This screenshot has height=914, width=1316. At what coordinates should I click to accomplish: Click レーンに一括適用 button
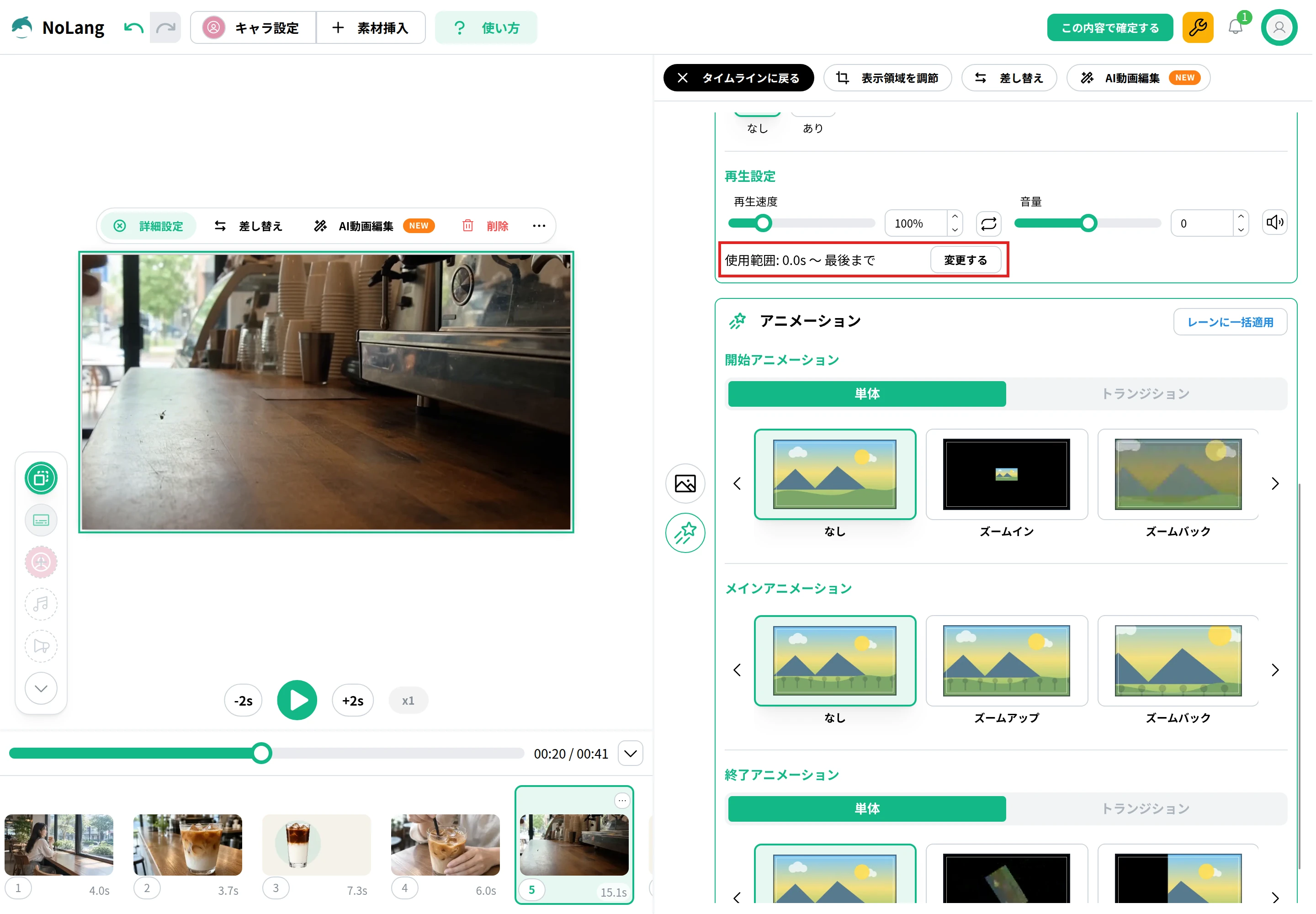[x=1230, y=322]
